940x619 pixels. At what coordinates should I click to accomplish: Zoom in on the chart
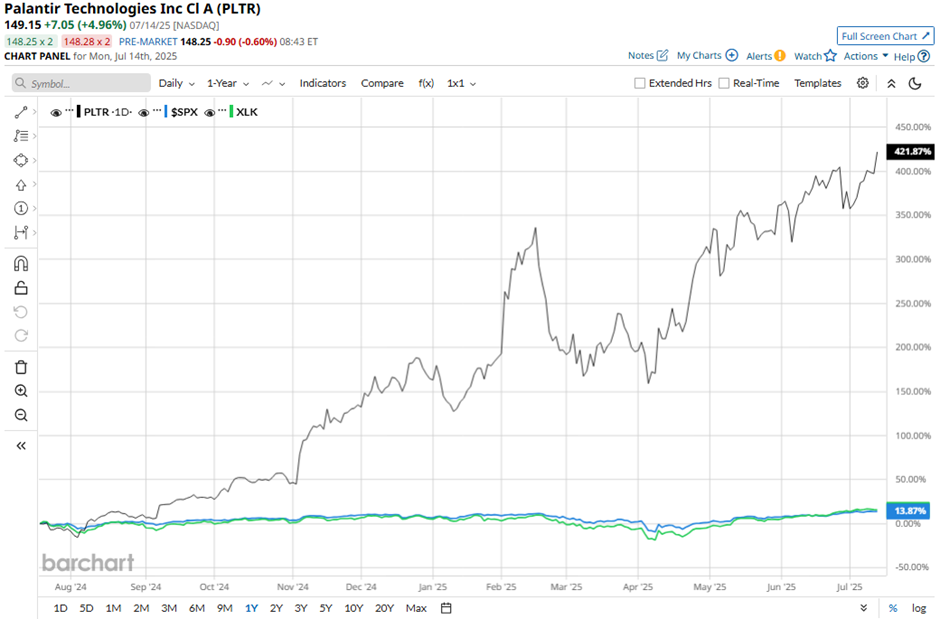point(21,391)
